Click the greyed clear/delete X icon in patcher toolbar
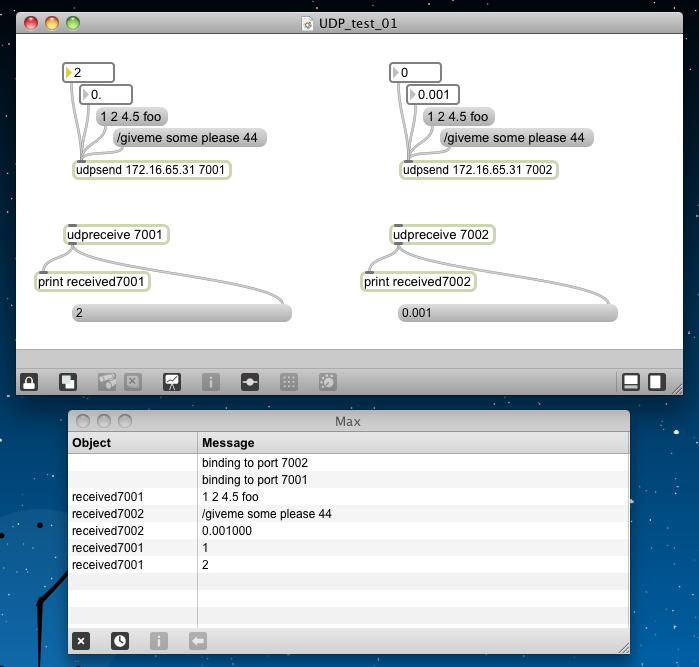This screenshot has width=699, height=667. (133, 382)
